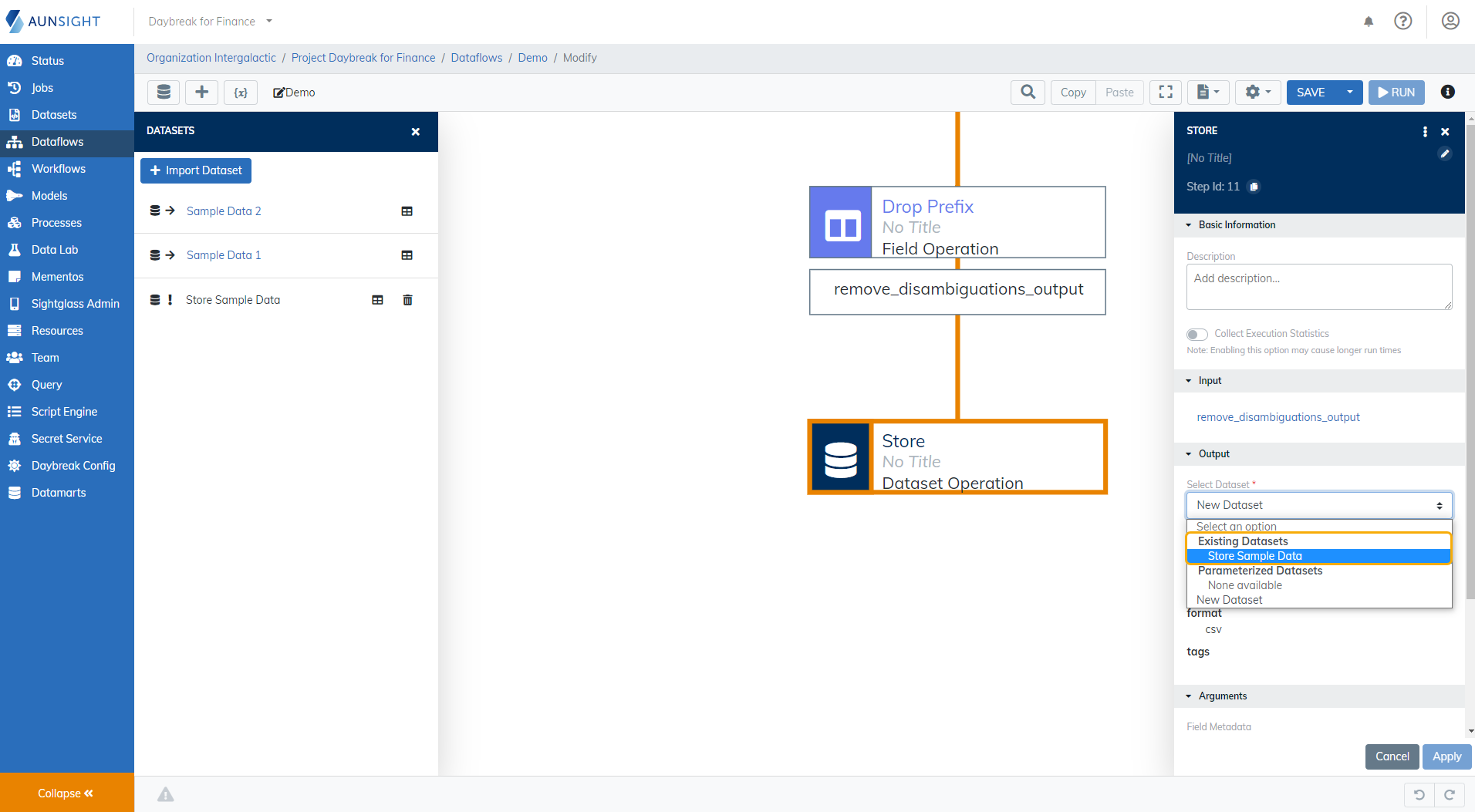Open Workflows in the sidebar menu
Screen dimensions: 1475x812
point(59,169)
